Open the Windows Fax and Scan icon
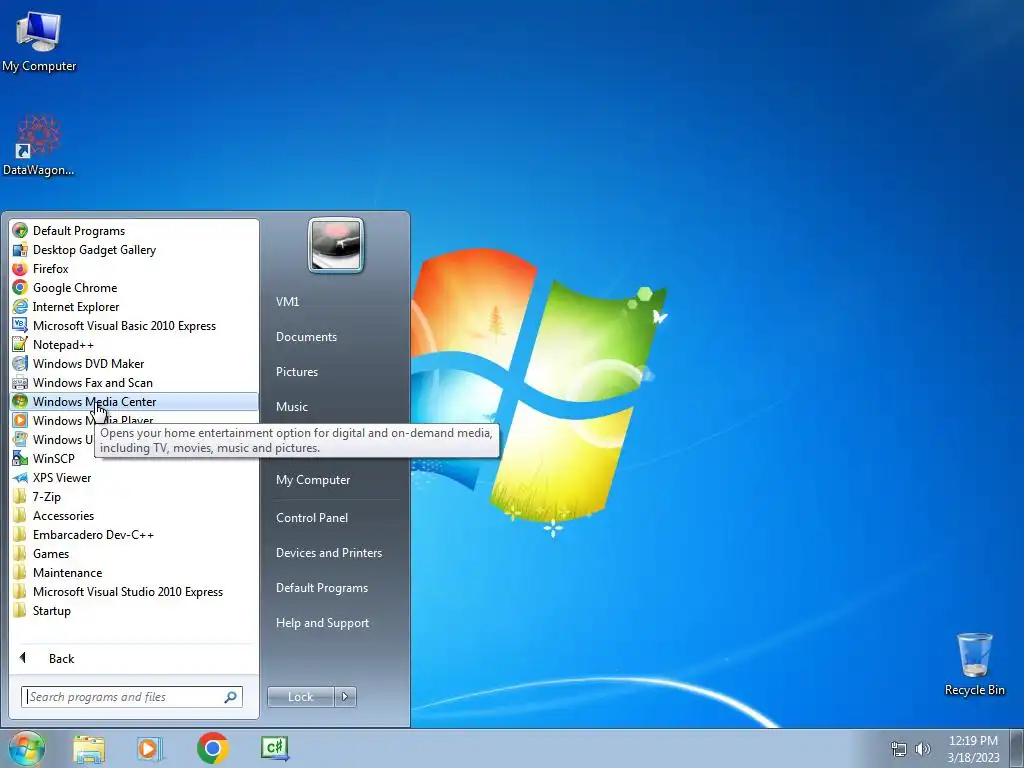Image resolution: width=1024 pixels, height=768 pixels. point(20,383)
